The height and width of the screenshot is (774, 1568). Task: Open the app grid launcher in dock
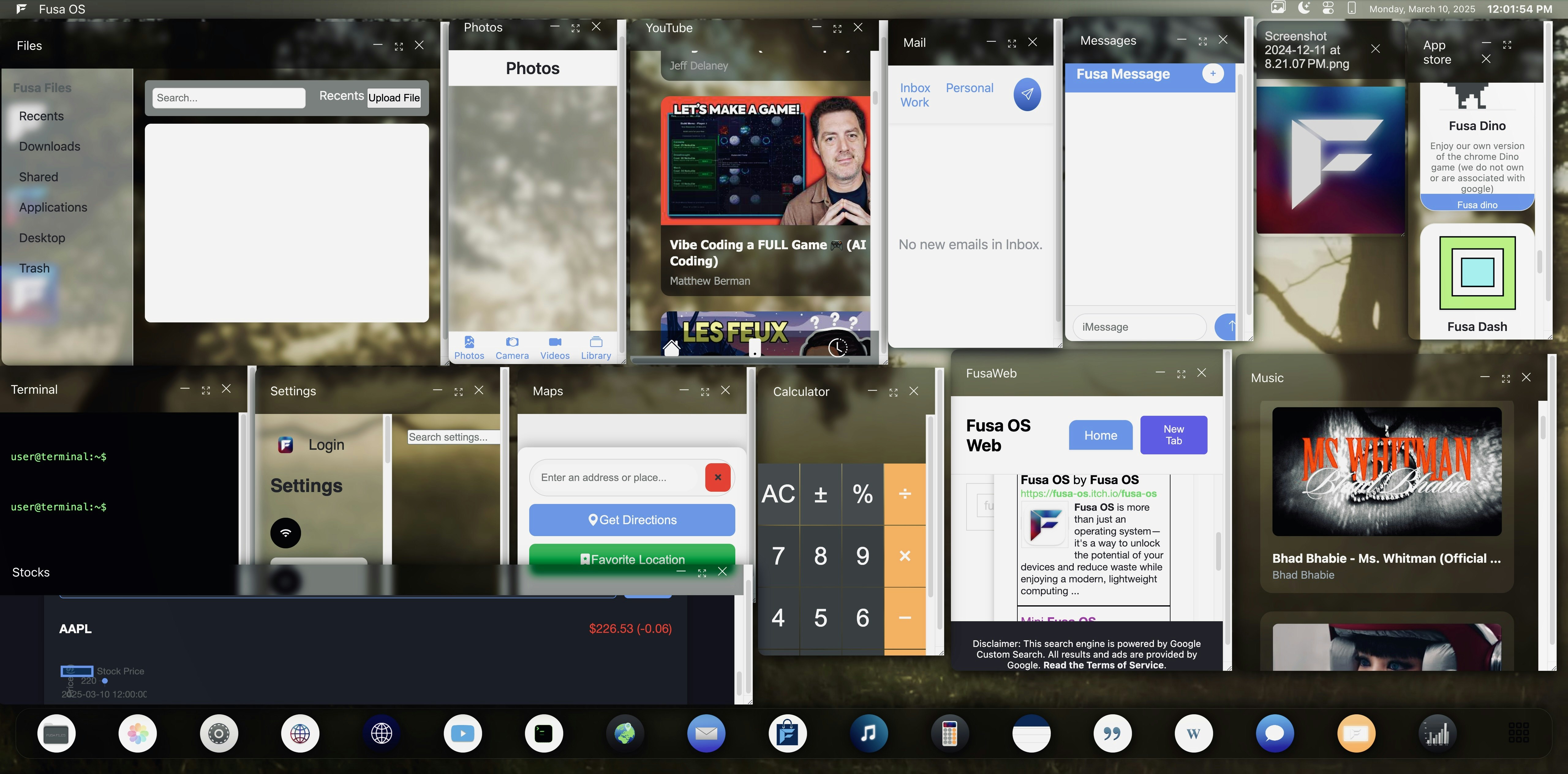pyautogui.click(x=1519, y=733)
